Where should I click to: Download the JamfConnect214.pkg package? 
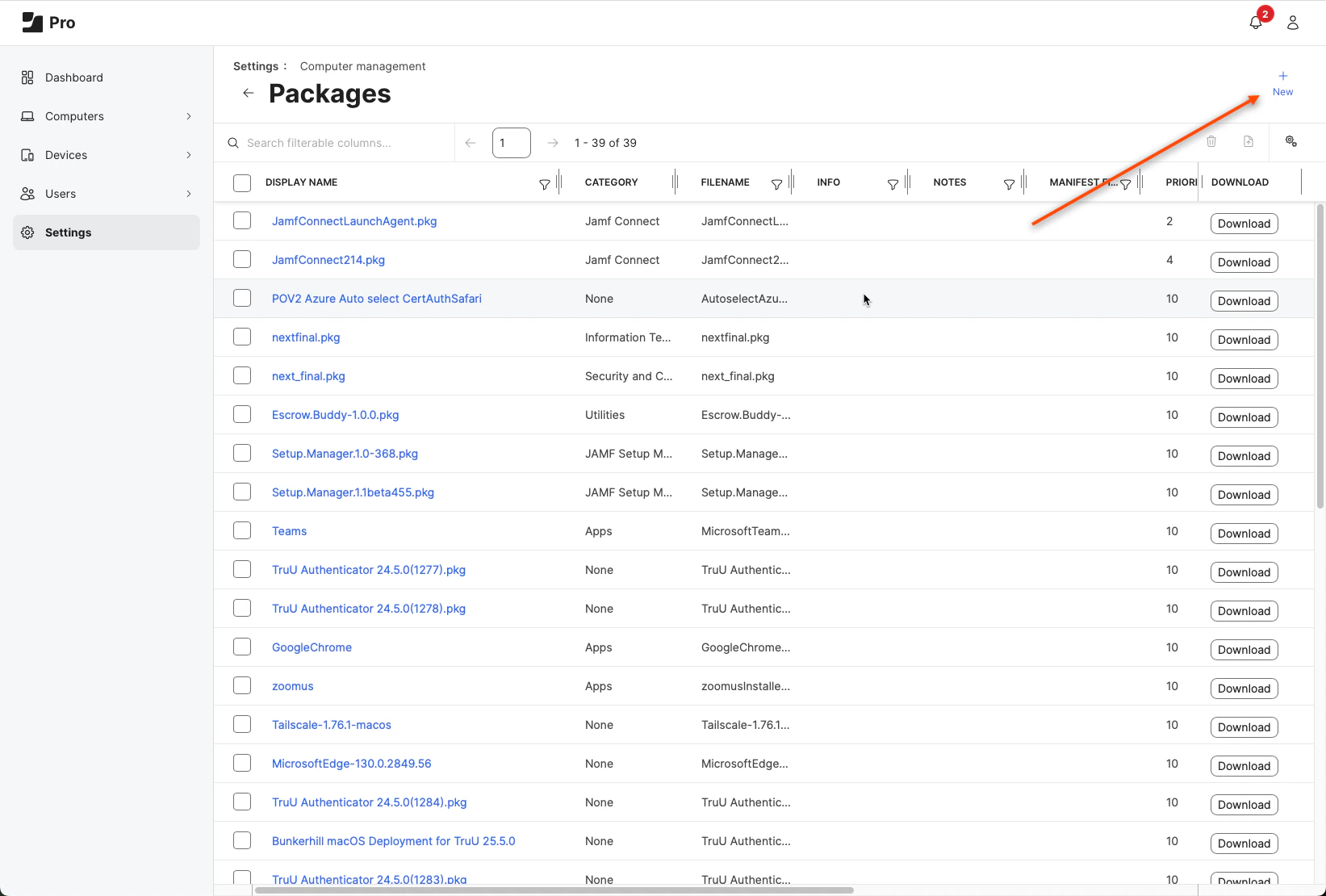point(1244,262)
